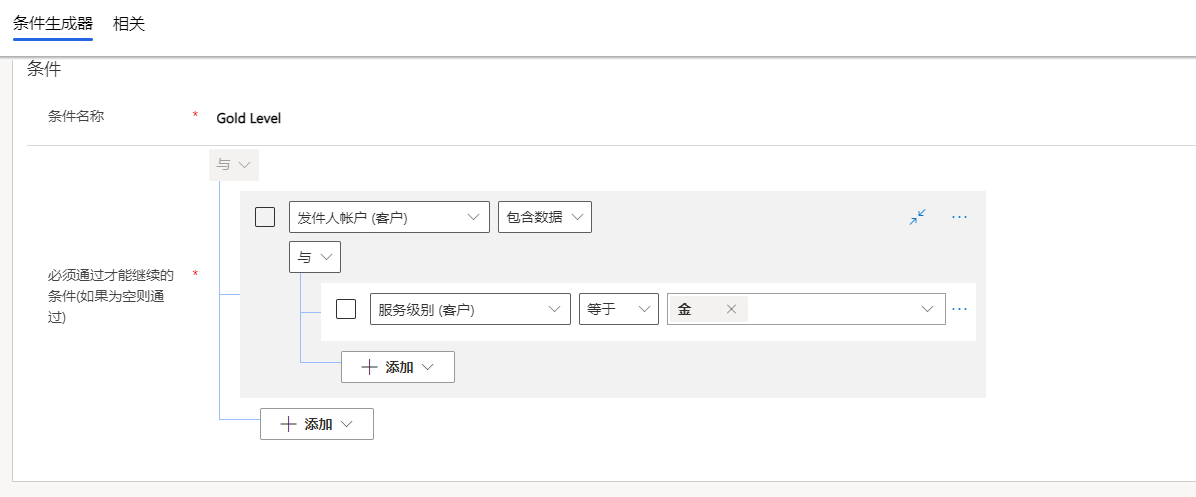The width and height of the screenshot is (1196, 497).
Task: Click the 条件 section heading
Action: pos(43,69)
